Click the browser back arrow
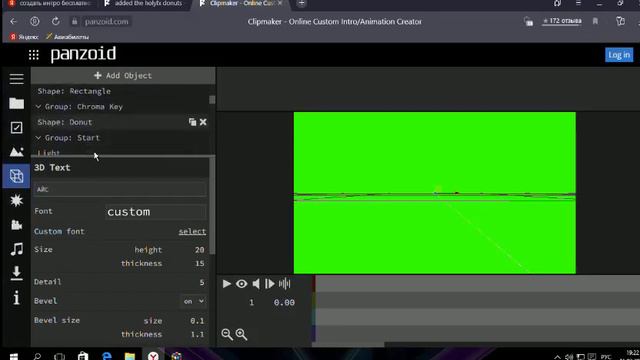This screenshot has height=360, width=640. tap(13, 21)
